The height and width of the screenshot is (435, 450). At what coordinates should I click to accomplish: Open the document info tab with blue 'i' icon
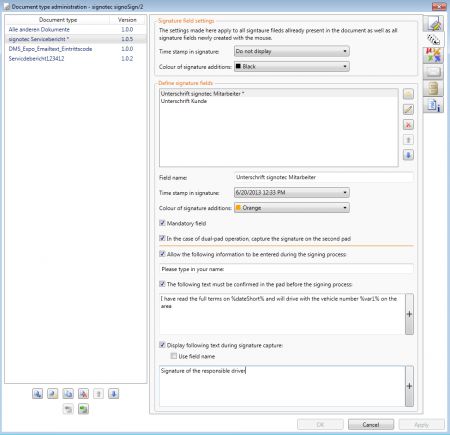pyautogui.click(x=433, y=105)
